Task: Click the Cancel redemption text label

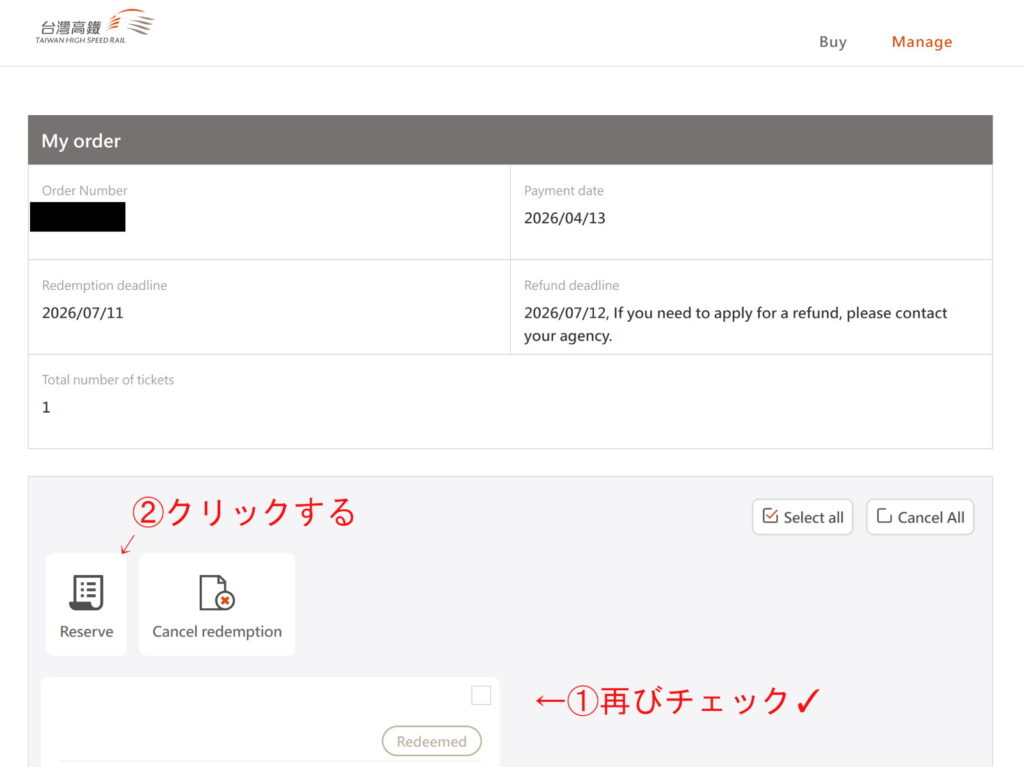Action: click(217, 632)
